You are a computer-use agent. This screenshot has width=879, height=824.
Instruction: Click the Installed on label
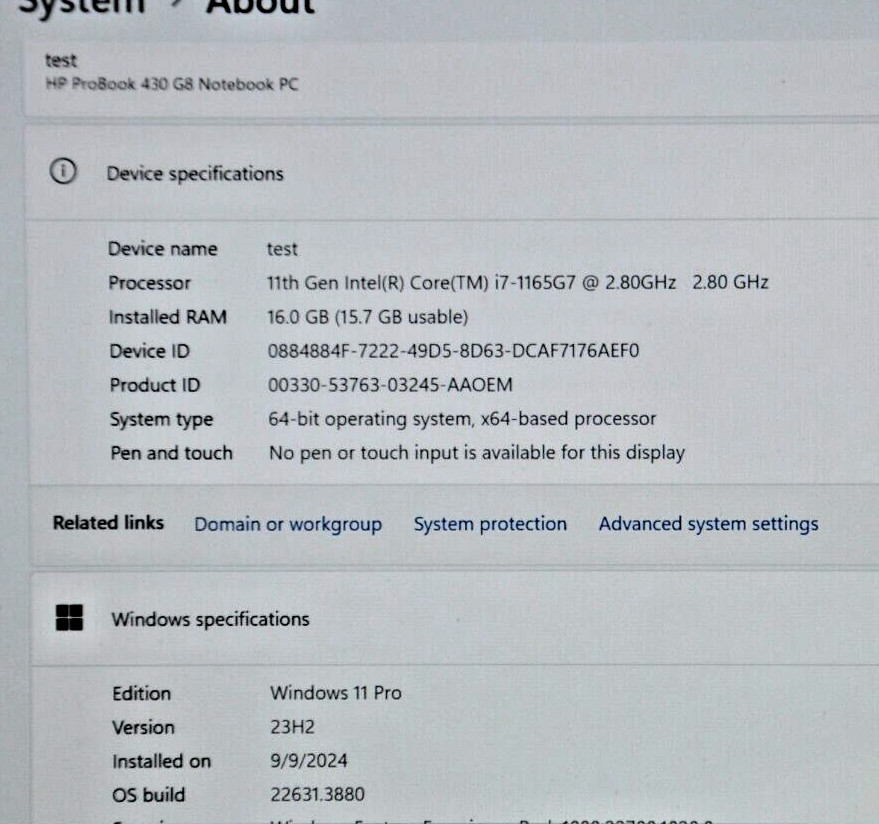point(161,761)
